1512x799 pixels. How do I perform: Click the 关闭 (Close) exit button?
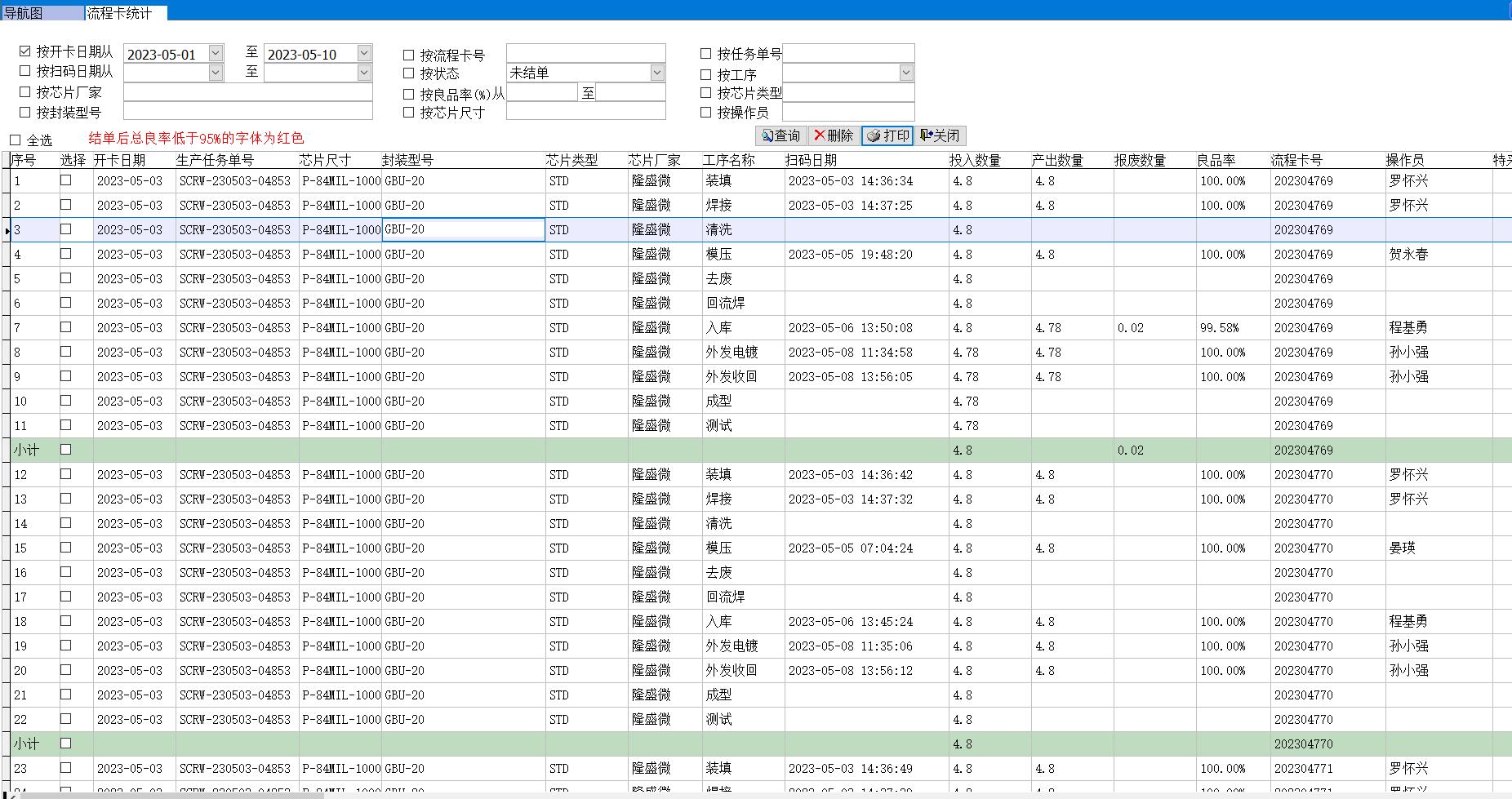click(x=941, y=135)
